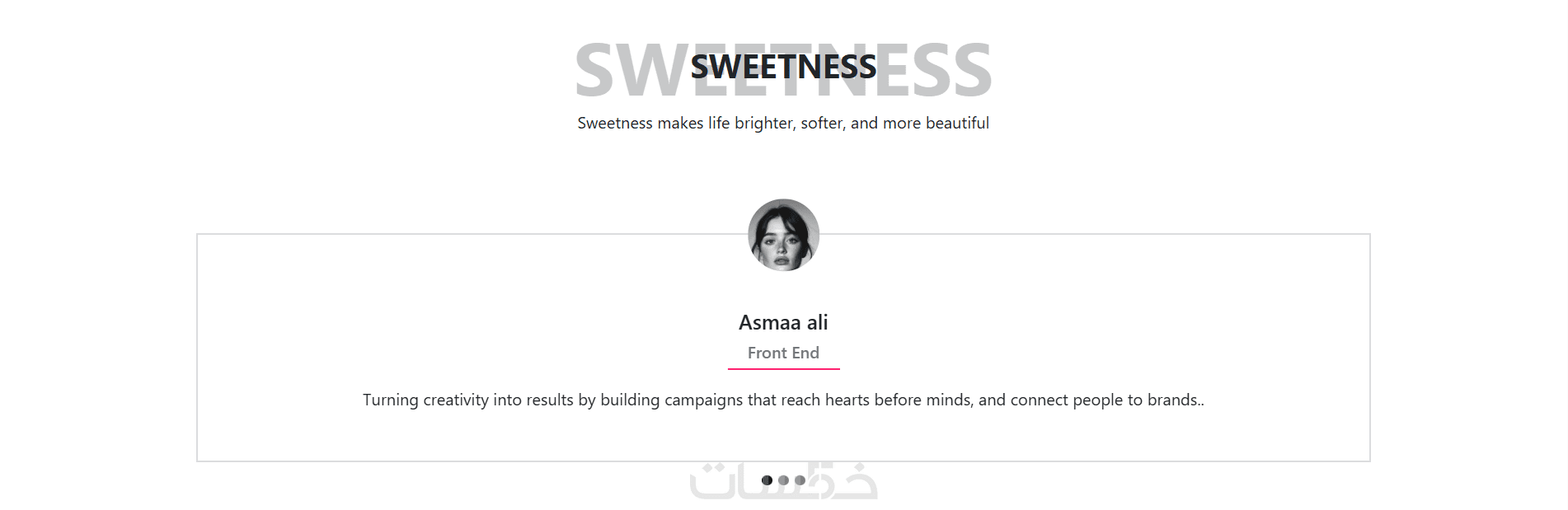Jump to the last carousel dot
Image resolution: width=1568 pixels, height=510 pixels.
(x=800, y=480)
